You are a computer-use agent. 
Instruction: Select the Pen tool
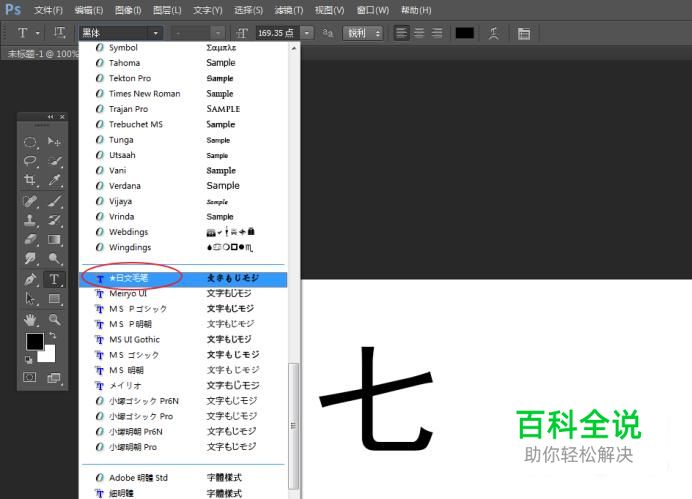pyautogui.click(x=30, y=279)
